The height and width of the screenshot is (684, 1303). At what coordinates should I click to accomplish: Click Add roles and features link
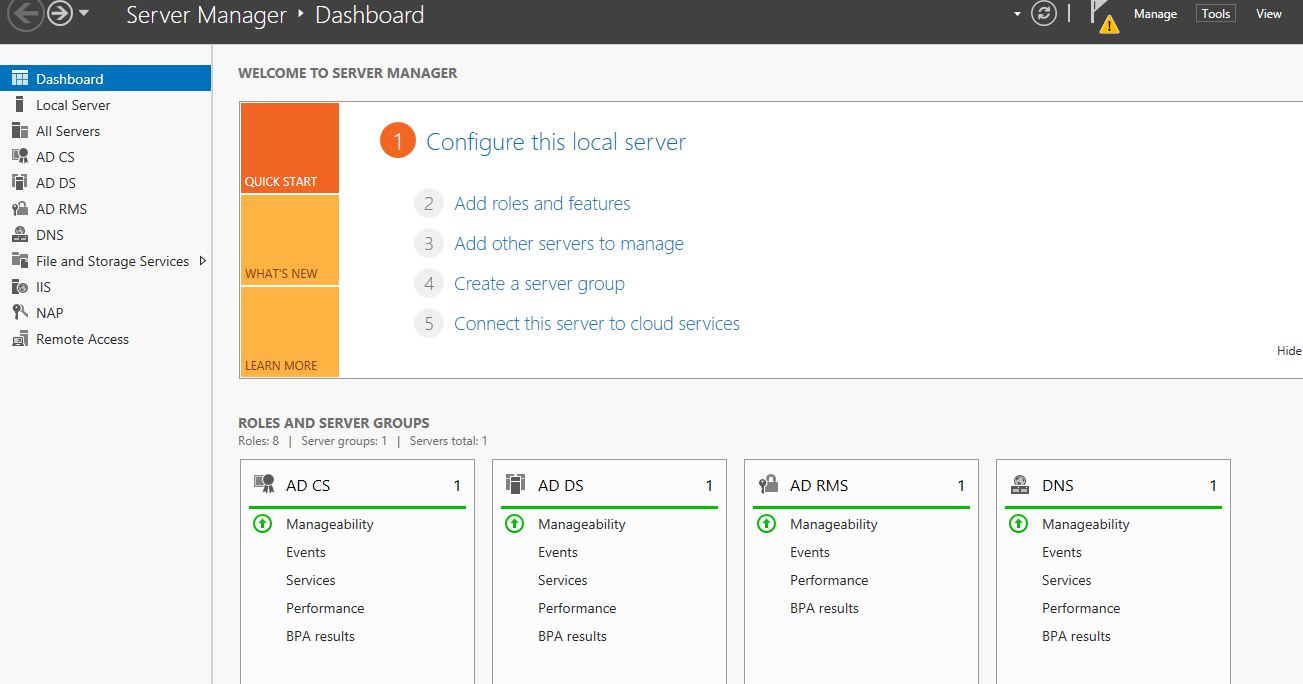(x=542, y=204)
